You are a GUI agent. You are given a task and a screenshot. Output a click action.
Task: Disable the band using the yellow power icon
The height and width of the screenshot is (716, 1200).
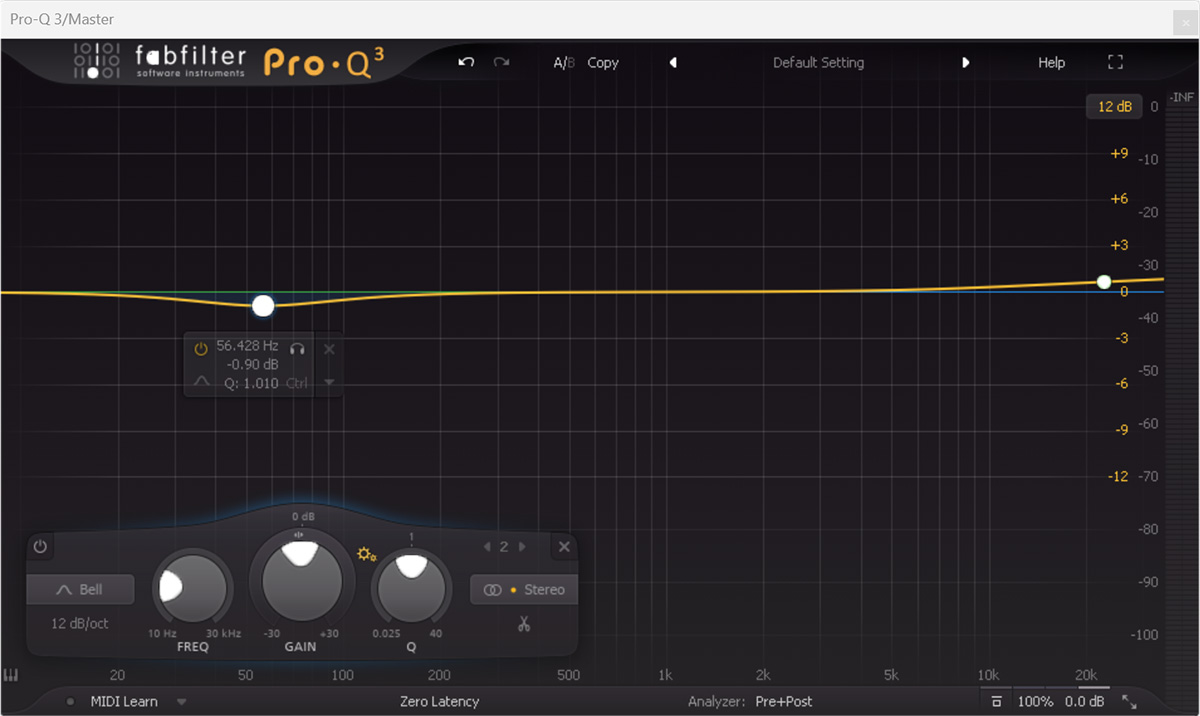point(201,349)
